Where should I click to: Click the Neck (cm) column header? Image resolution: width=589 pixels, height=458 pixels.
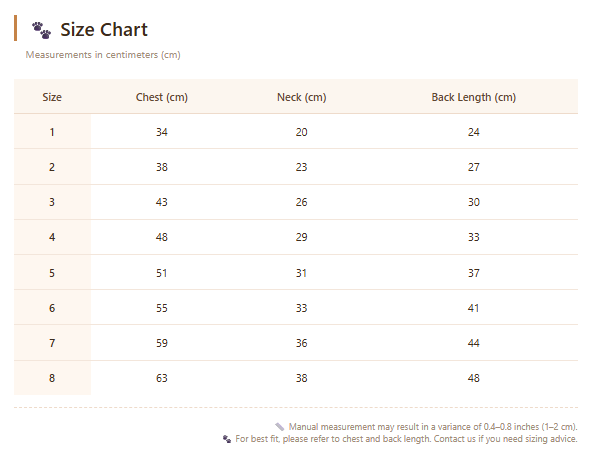pyautogui.click(x=302, y=97)
